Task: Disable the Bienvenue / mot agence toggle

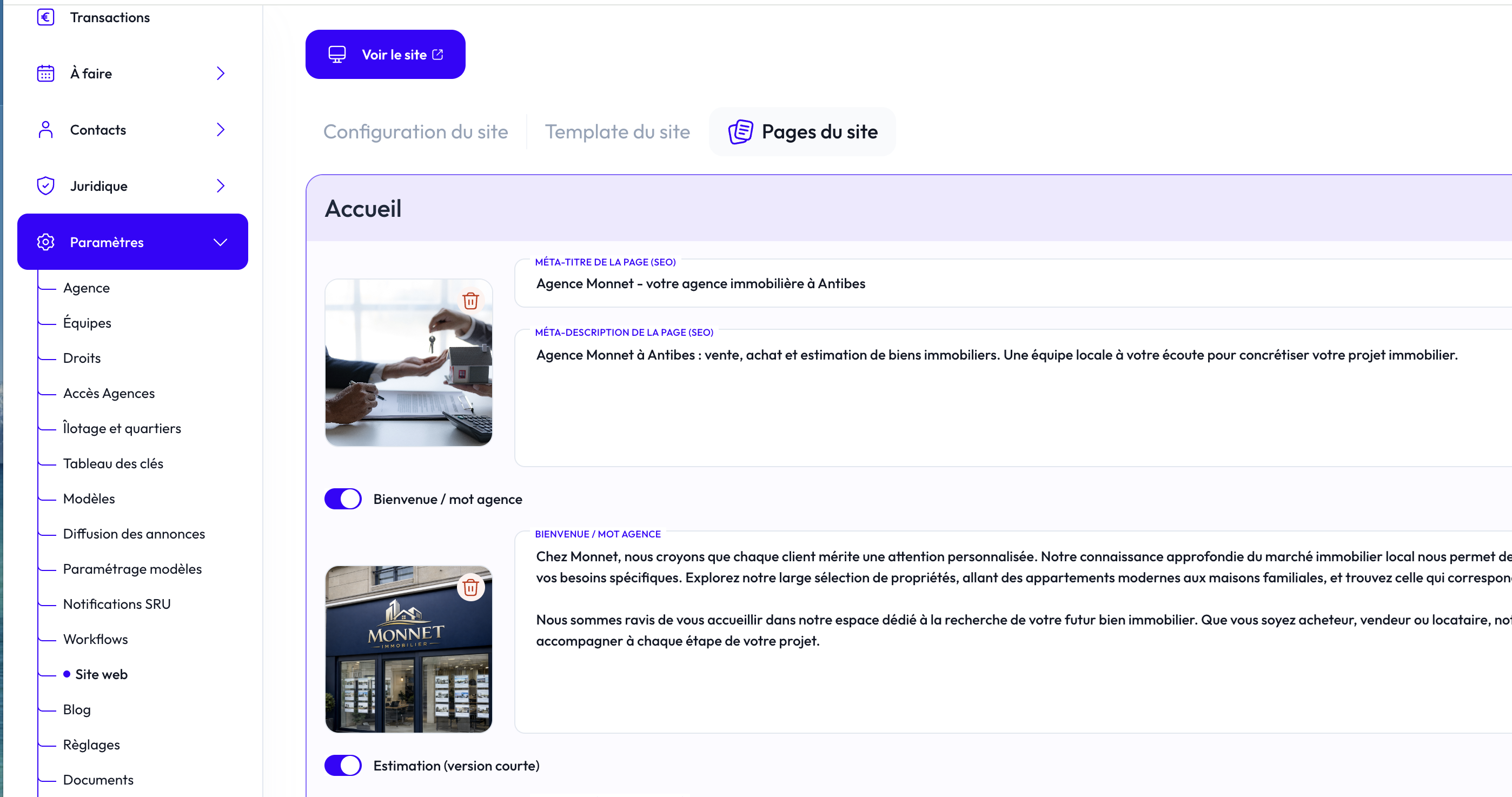Action: 343,500
